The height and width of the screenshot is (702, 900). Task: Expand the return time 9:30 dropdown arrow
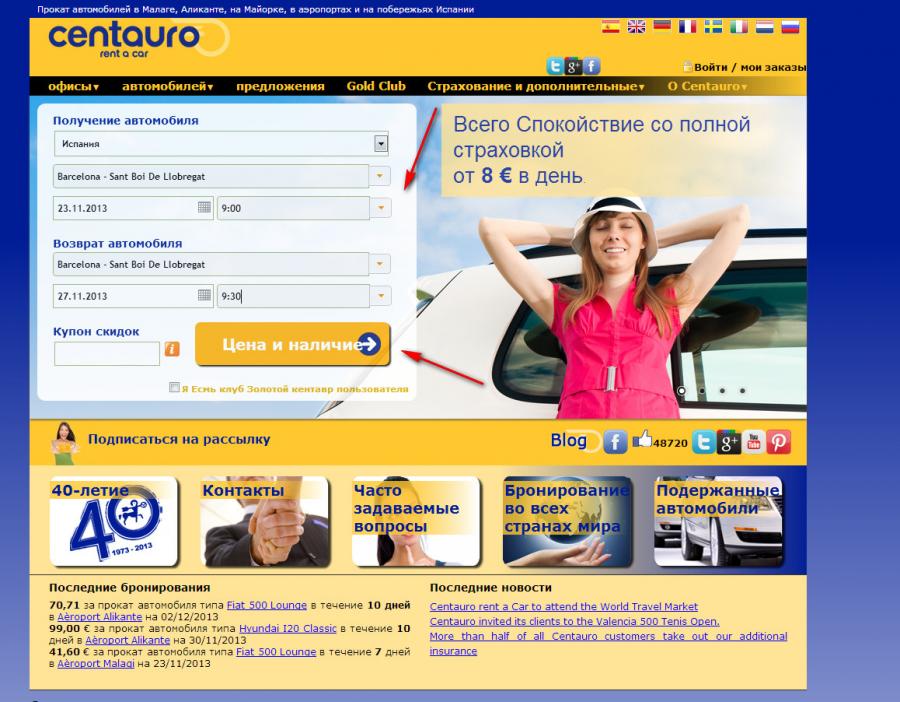tap(381, 296)
